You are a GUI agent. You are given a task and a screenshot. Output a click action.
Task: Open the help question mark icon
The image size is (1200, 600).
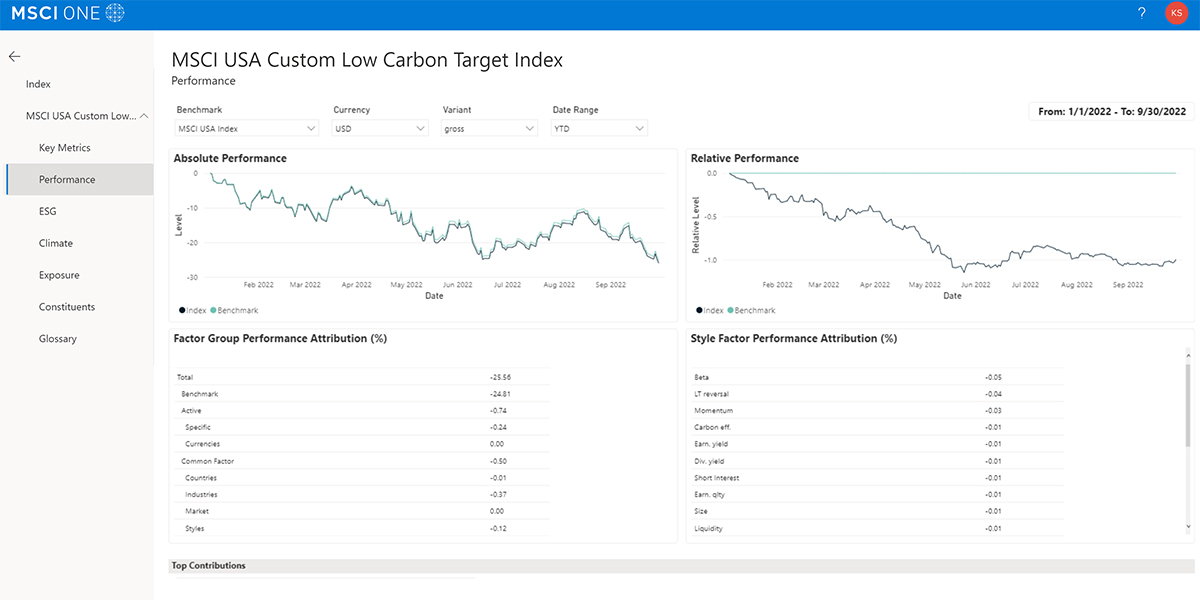(x=1142, y=13)
